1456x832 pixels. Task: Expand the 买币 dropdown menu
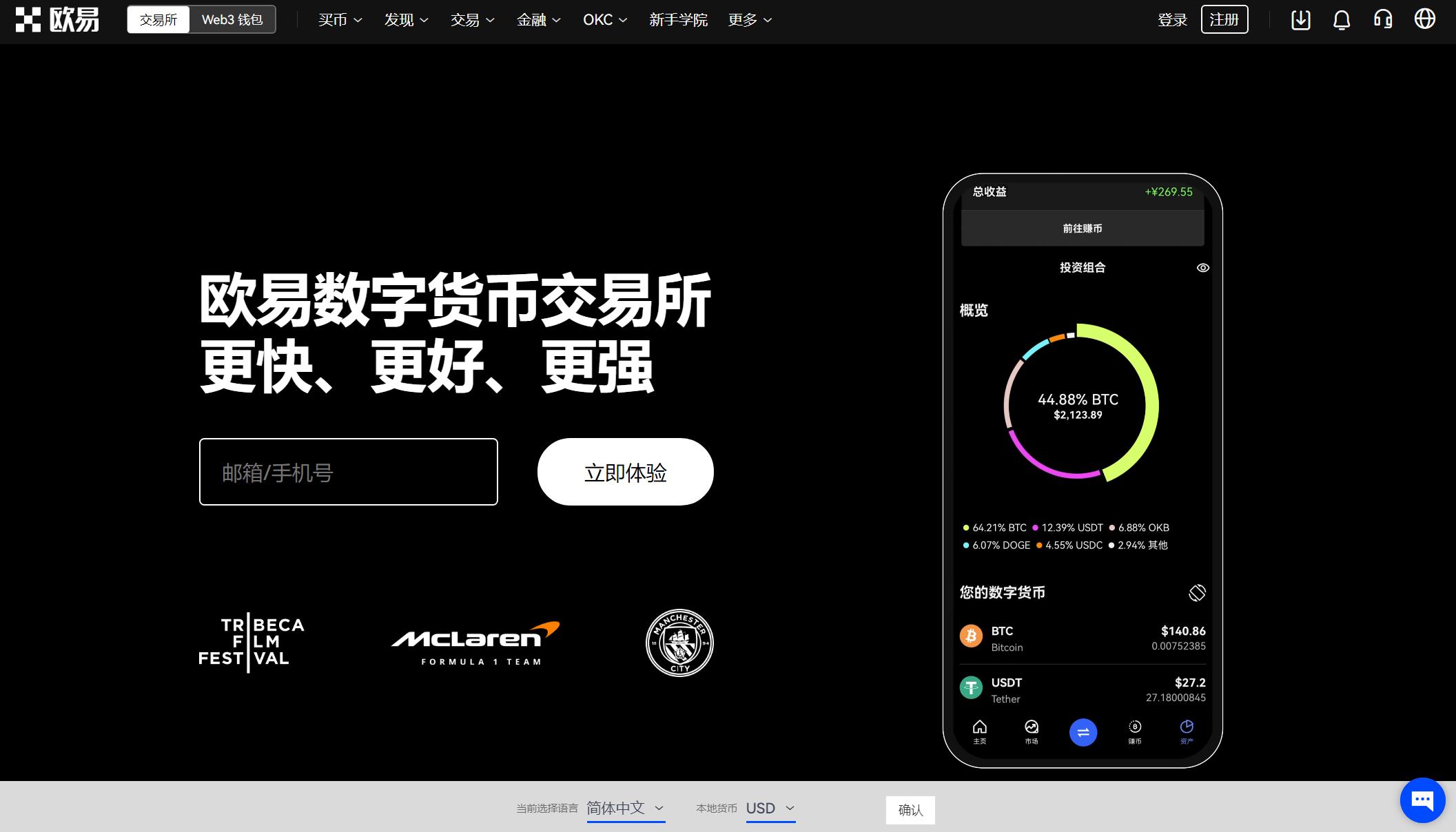tap(337, 19)
